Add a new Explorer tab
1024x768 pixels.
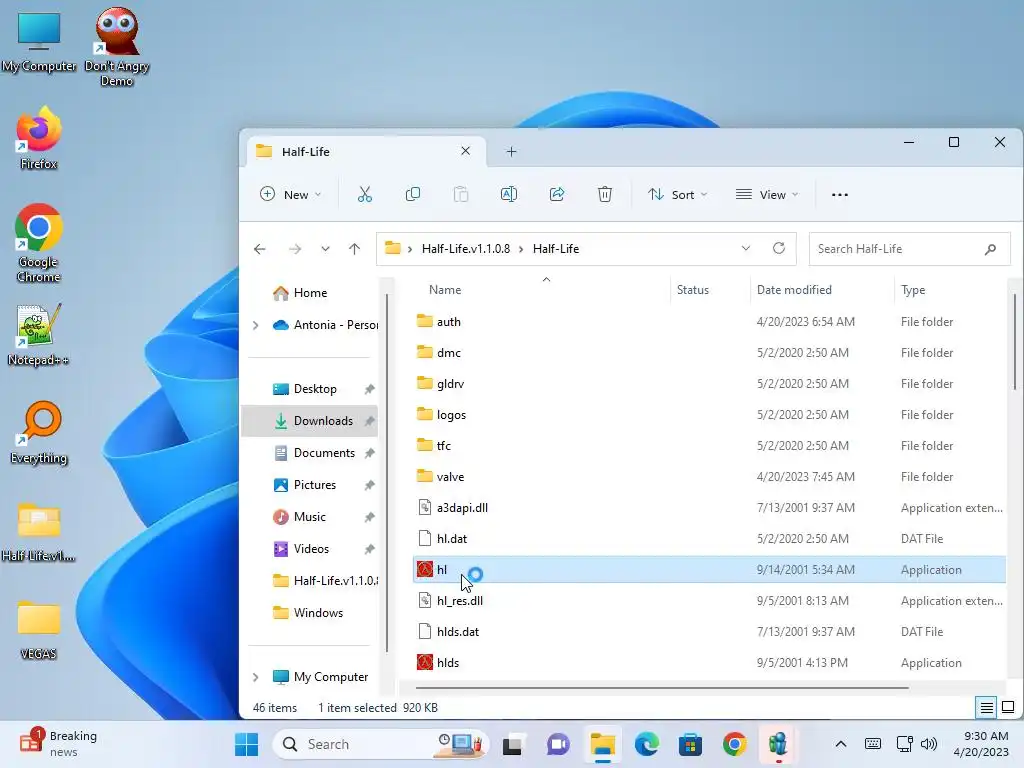click(x=511, y=152)
